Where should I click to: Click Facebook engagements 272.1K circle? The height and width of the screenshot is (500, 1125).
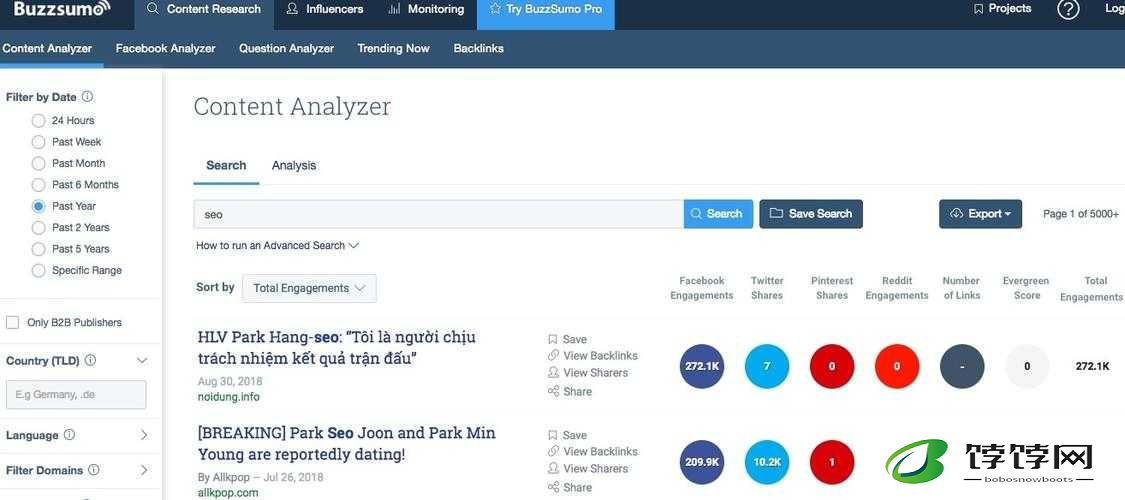(702, 367)
